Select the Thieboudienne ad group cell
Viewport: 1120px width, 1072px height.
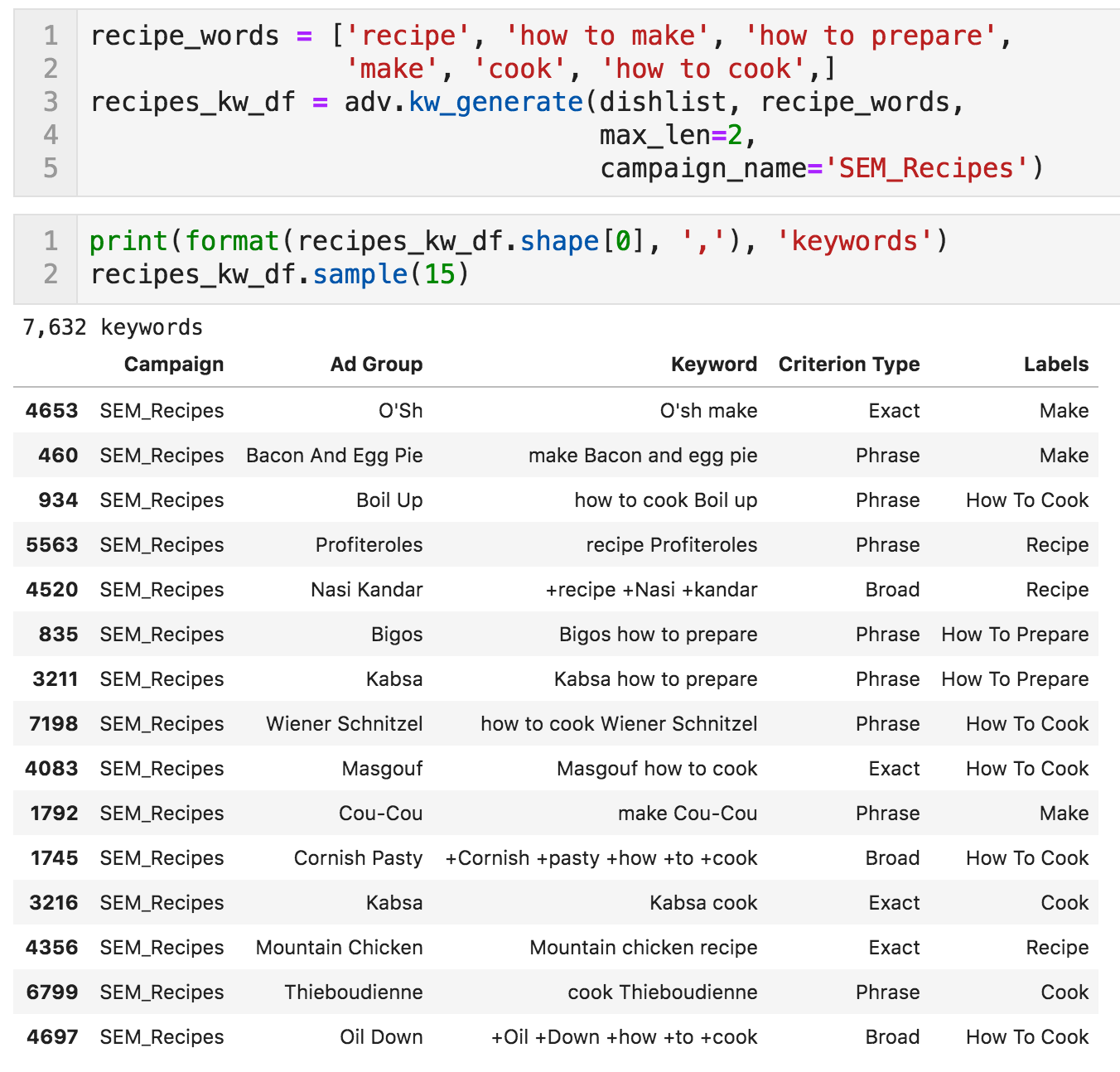coord(353,992)
